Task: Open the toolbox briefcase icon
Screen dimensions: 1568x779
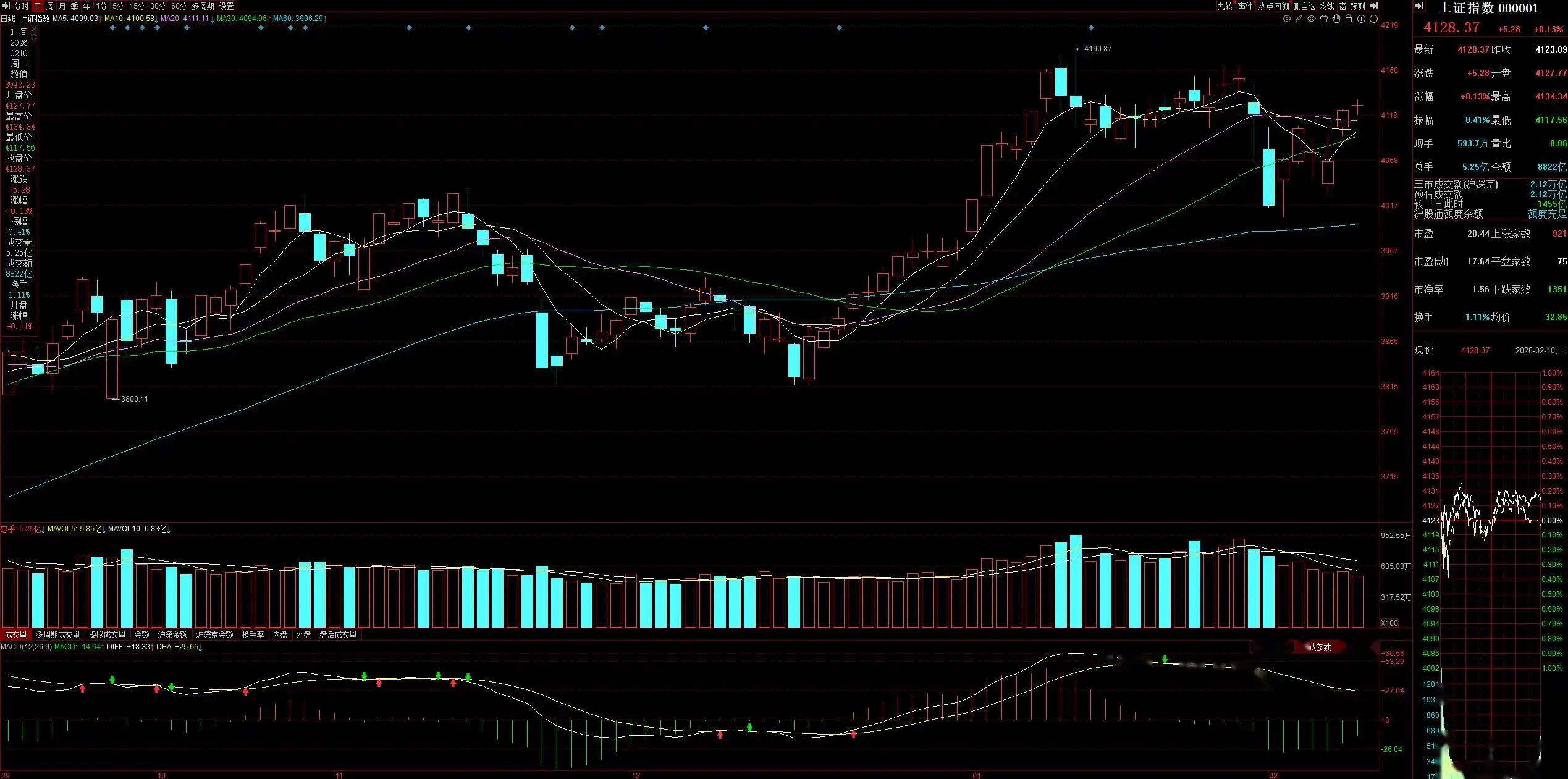Action: tap(1324, 19)
